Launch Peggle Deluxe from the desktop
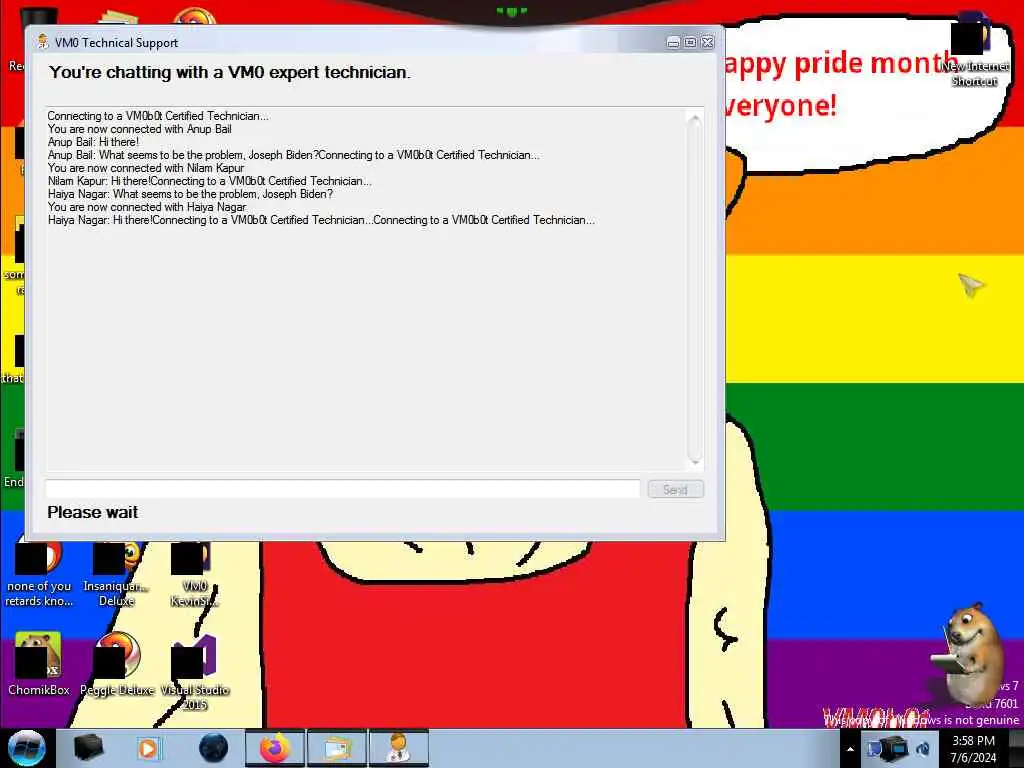Screen dimensions: 1024x768 click(117, 663)
